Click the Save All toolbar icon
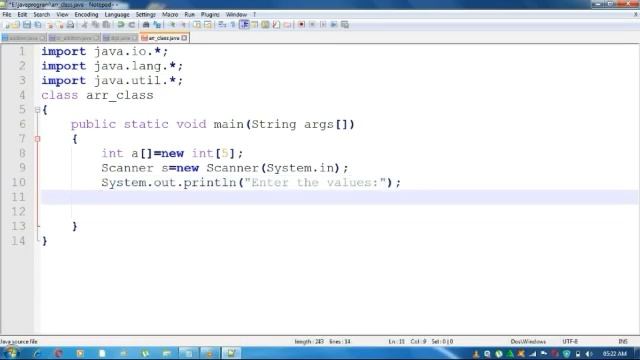This screenshot has height=360, width=640. point(38,25)
